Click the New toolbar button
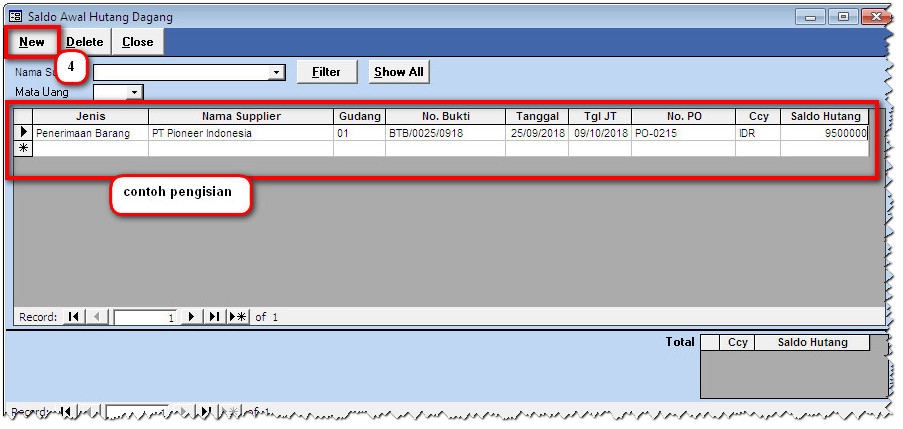903x429 pixels. coord(32,42)
